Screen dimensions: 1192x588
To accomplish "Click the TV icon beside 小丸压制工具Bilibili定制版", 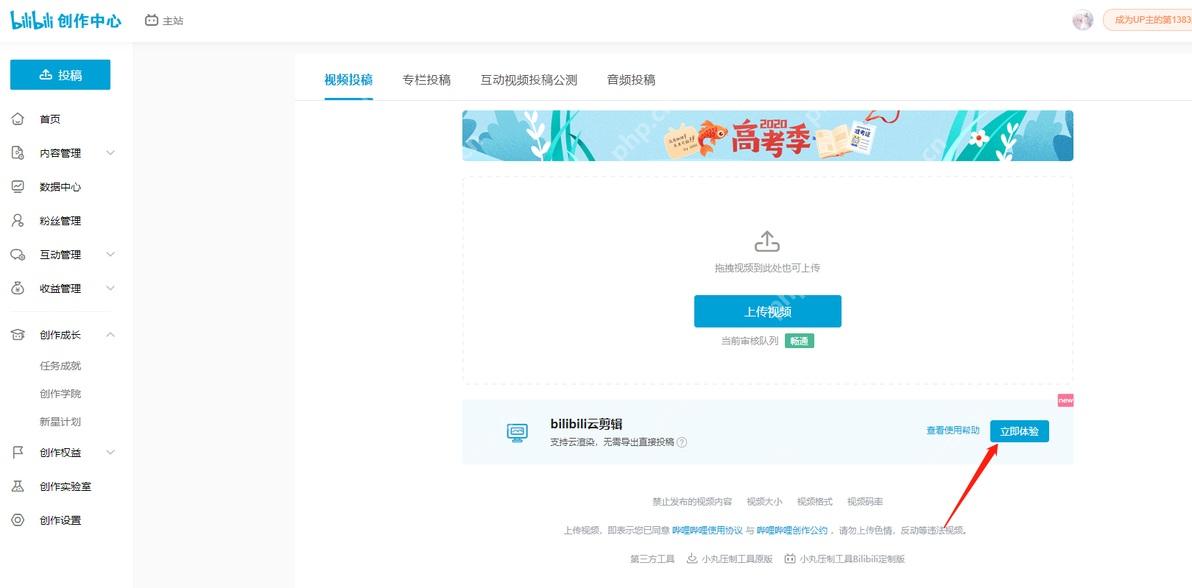I will [x=790, y=558].
